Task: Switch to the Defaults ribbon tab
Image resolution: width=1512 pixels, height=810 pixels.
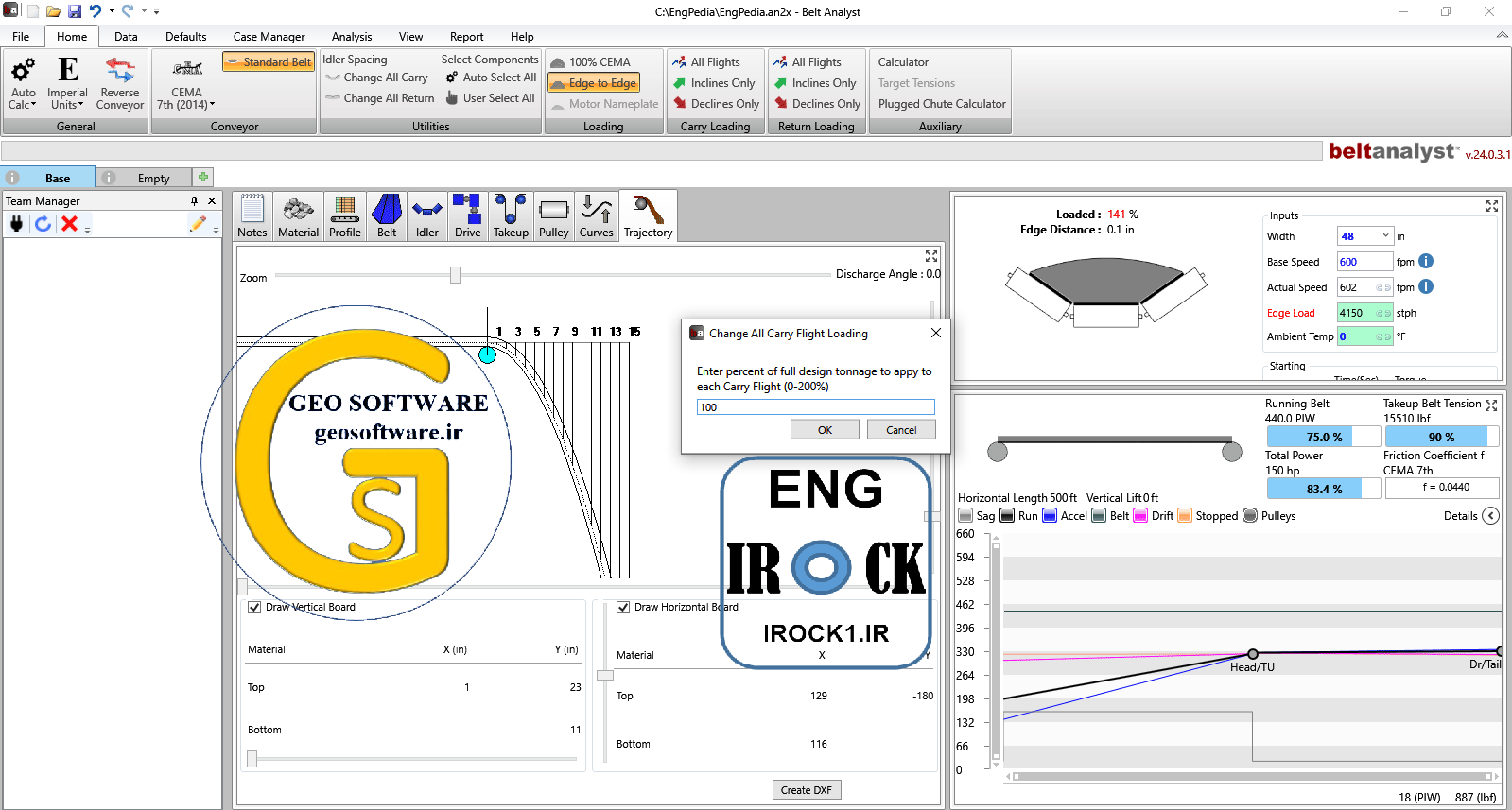Action: click(185, 37)
